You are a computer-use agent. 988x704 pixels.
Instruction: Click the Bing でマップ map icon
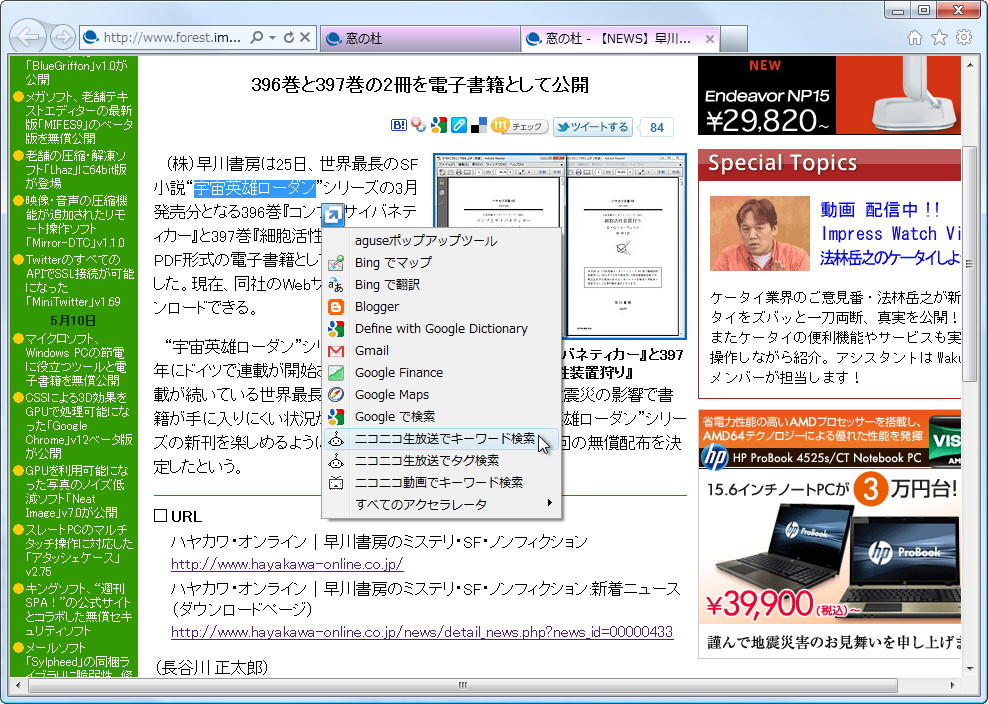pos(337,262)
